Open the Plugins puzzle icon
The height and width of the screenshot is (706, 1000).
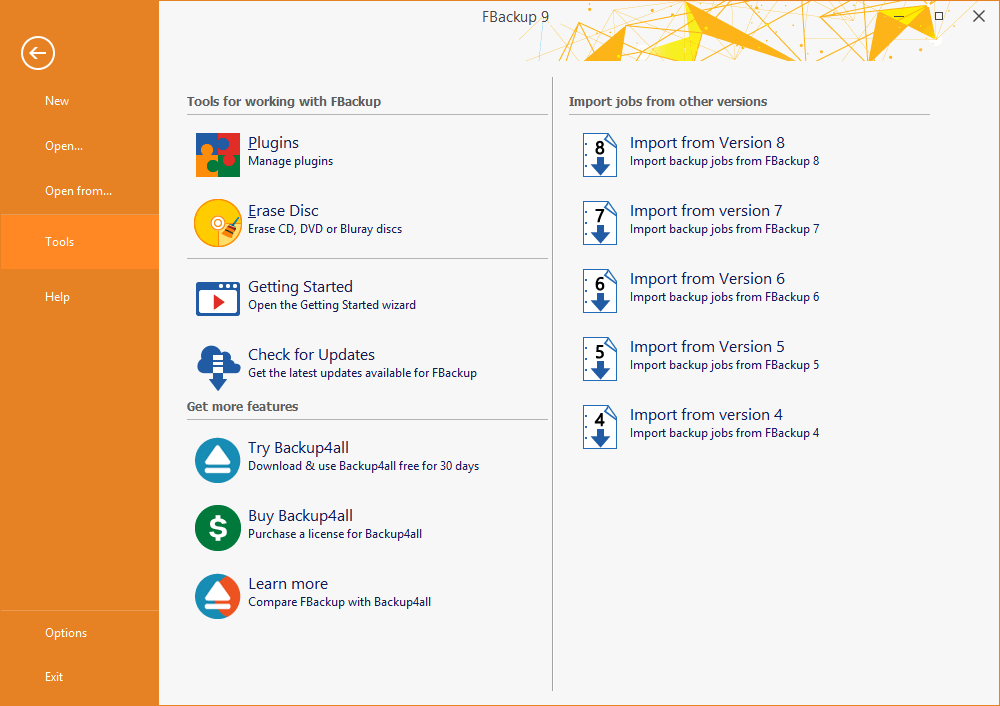pyautogui.click(x=217, y=154)
